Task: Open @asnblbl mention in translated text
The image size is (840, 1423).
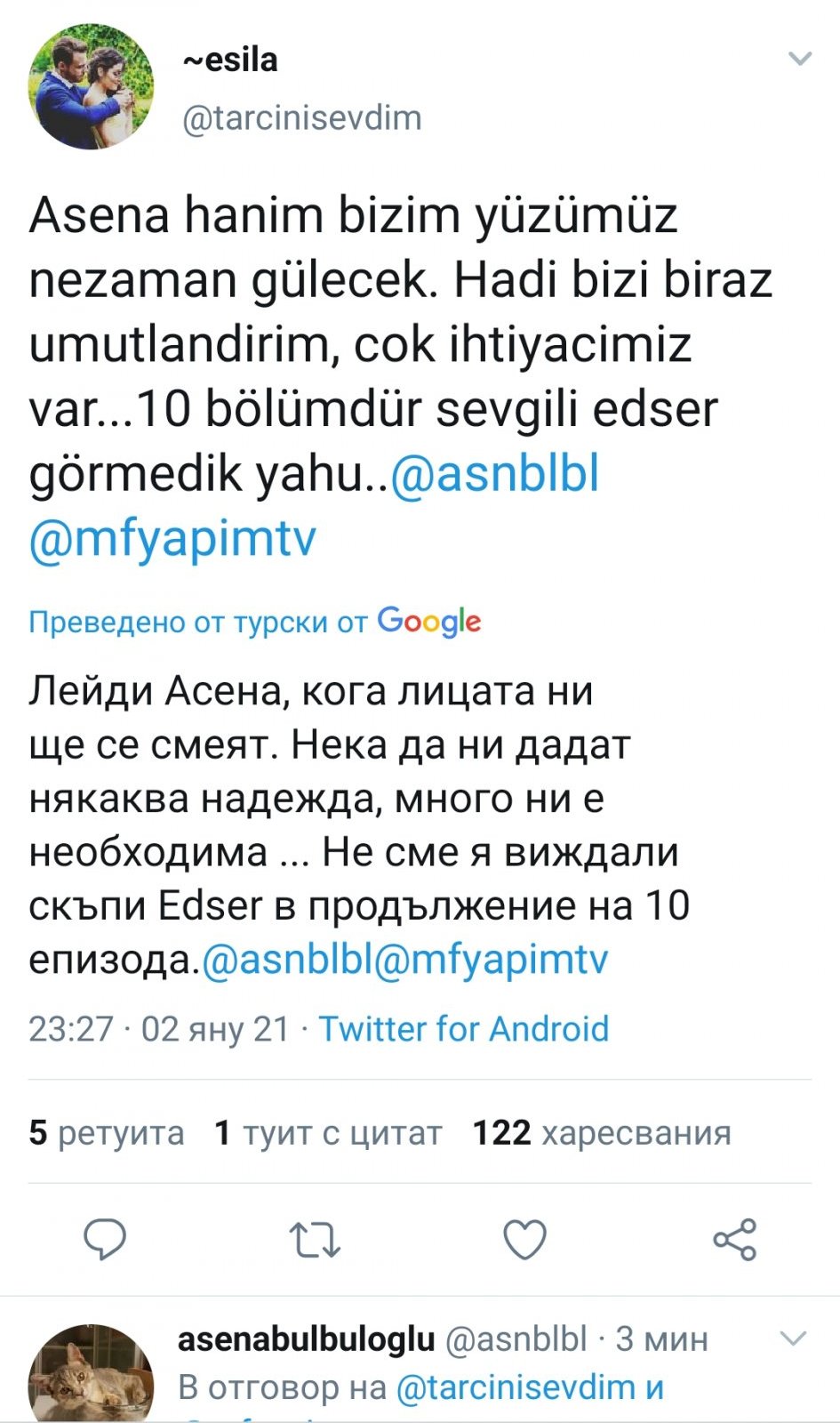Action: (286, 960)
